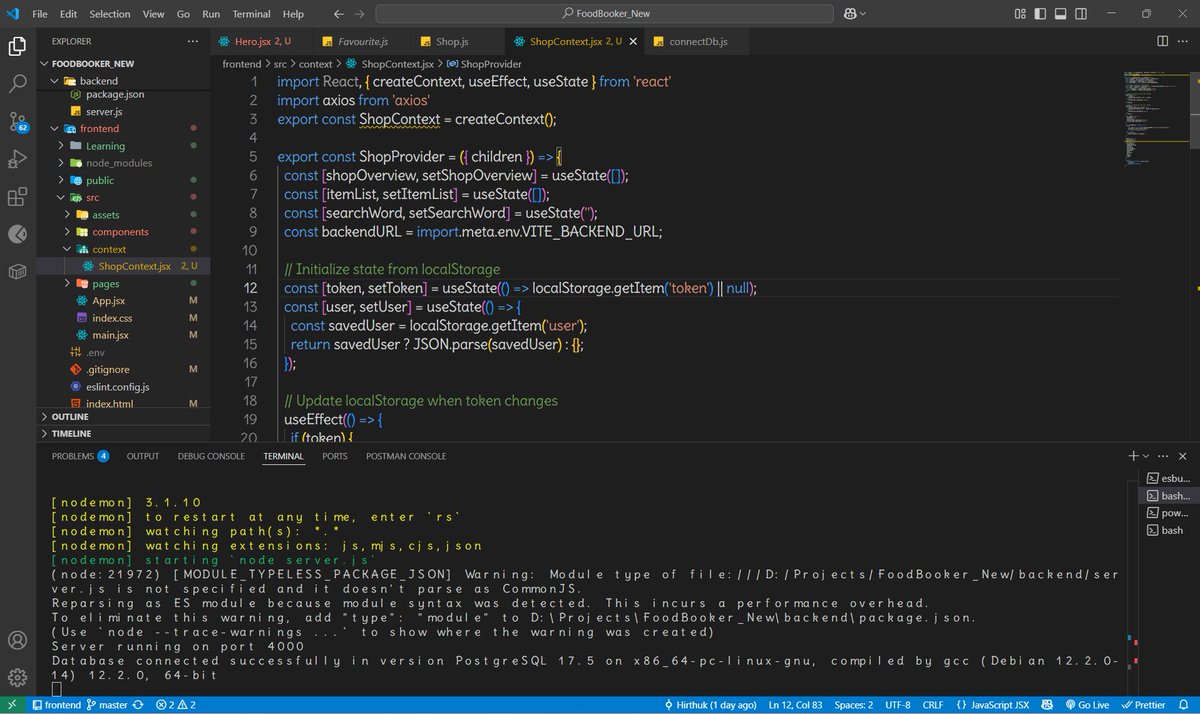Click Prettier status bar item
1200x714 pixels.
coord(1143,704)
